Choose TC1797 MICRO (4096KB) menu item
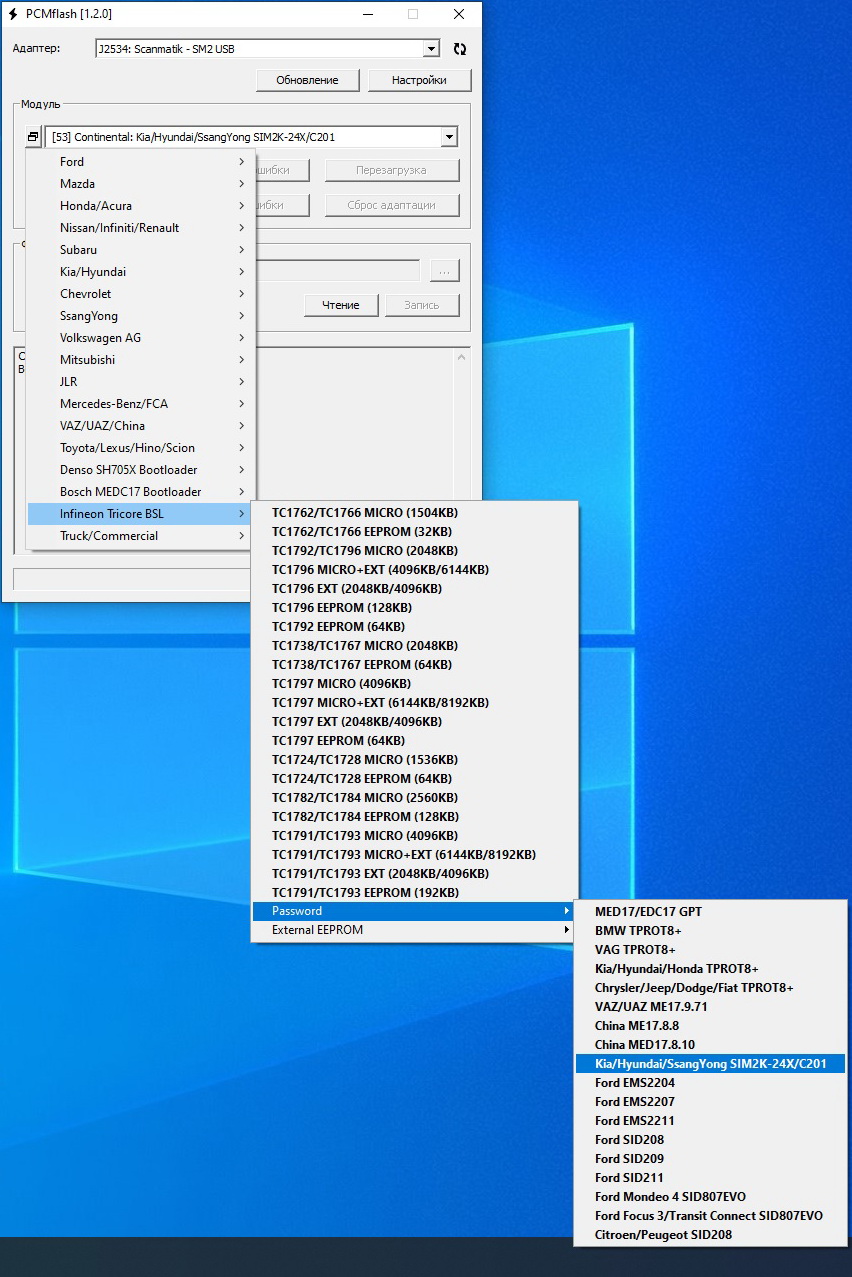The width and height of the screenshot is (852, 1277). (x=341, y=684)
